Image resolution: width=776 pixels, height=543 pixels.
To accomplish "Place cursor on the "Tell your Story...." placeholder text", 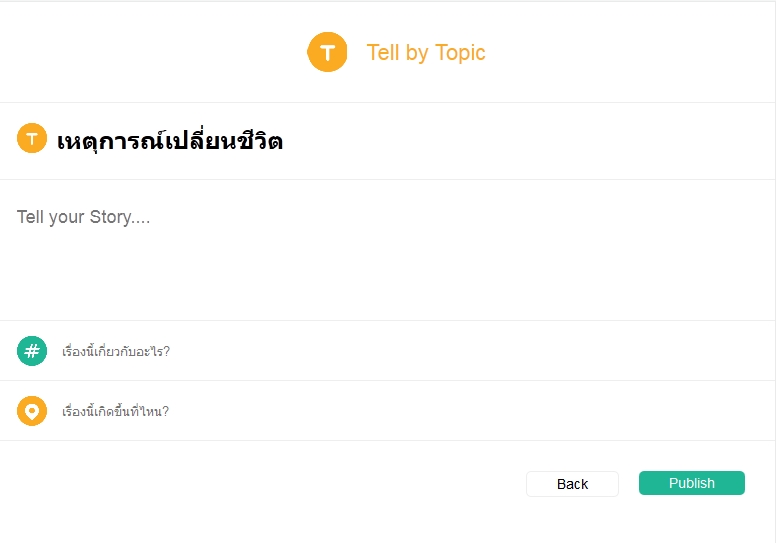I will click(84, 217).
